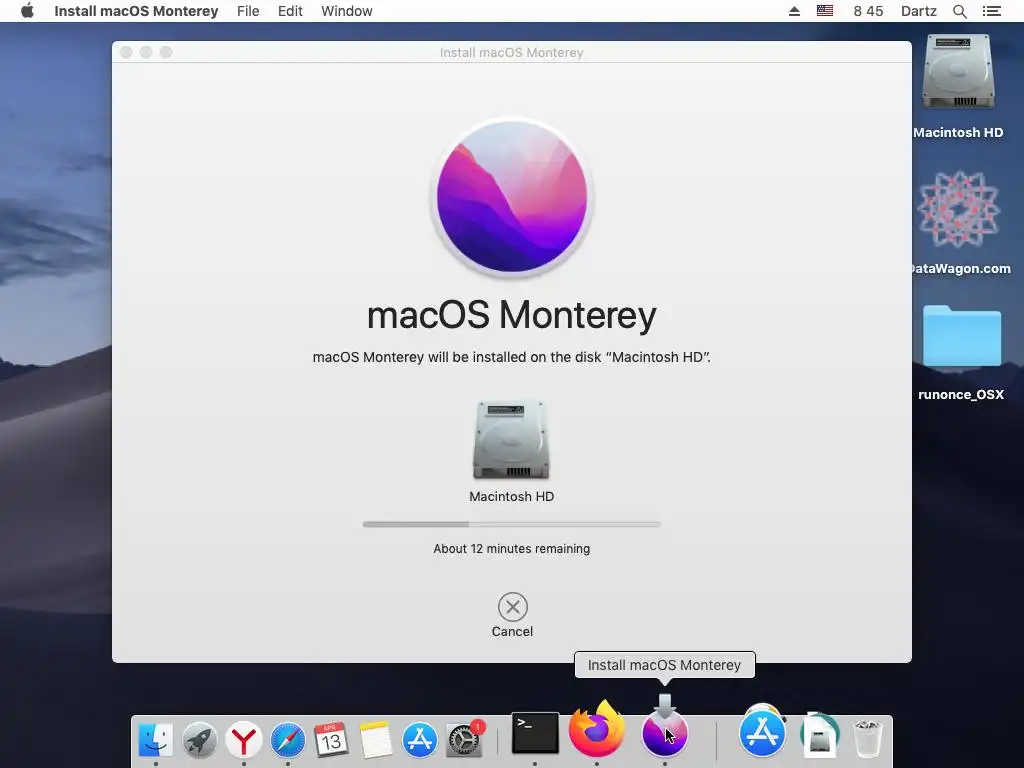Open Finder from the Dock
The image size is (1024, 768).
tap(155, 739)
